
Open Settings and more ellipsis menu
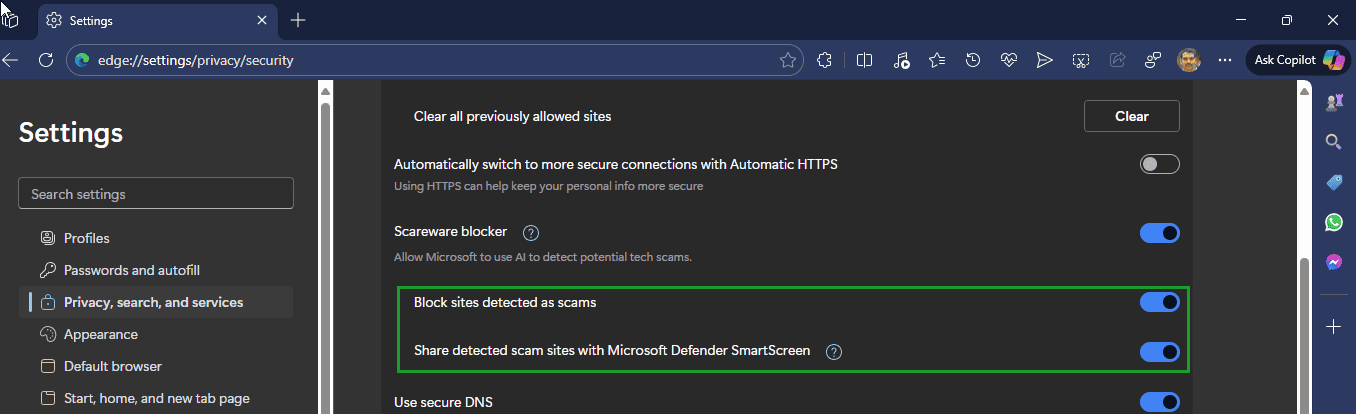[1224, 60]
